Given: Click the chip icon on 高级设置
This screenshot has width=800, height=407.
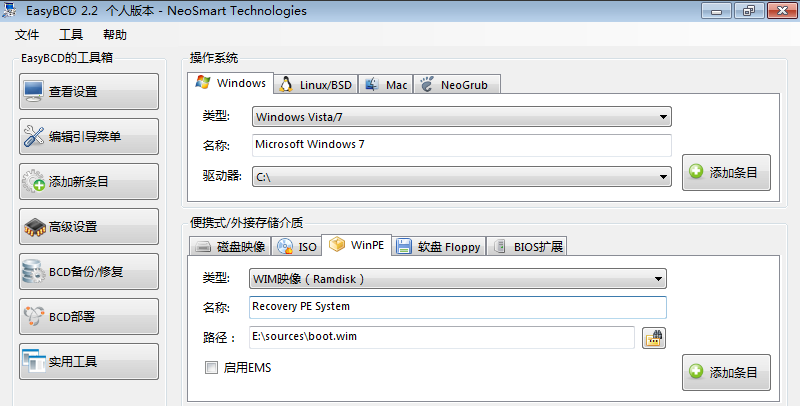Looking at the screenshot, I should [x=34, y=227].
